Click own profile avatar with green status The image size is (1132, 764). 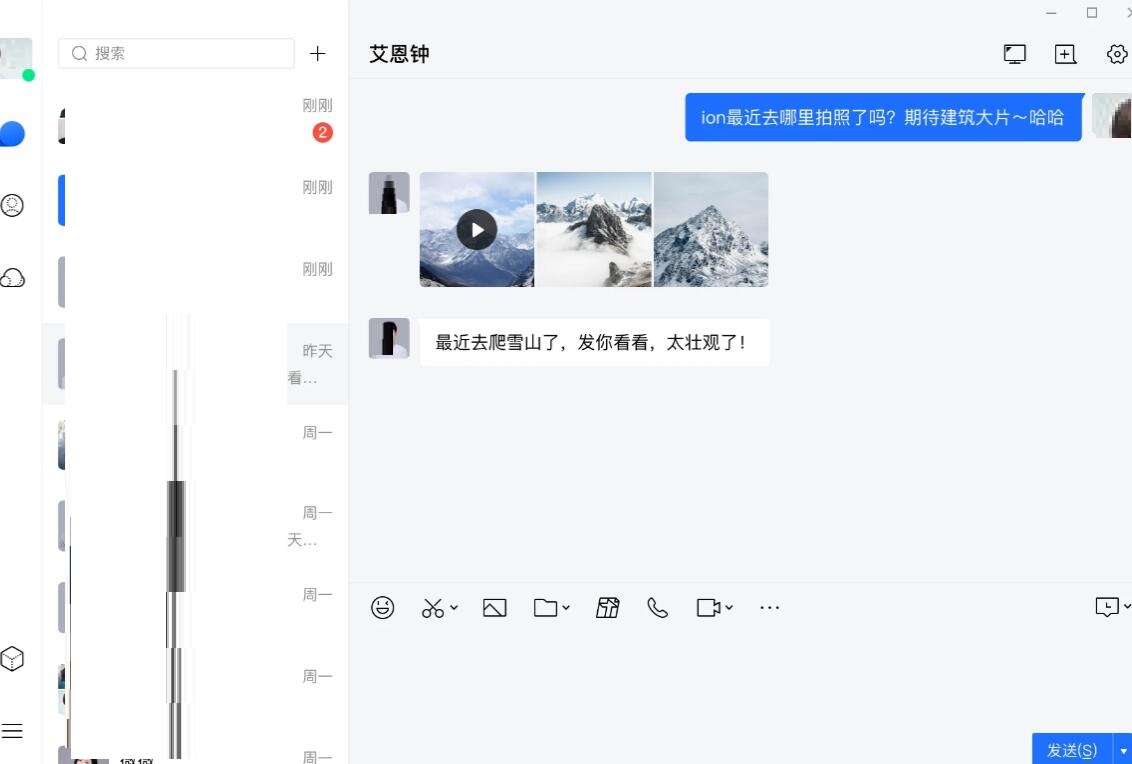pos(16,58)
